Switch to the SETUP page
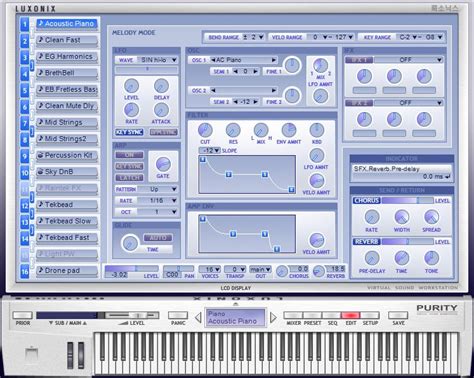The width and height of the screenshot is (474, 378). (x=370, y=315)
